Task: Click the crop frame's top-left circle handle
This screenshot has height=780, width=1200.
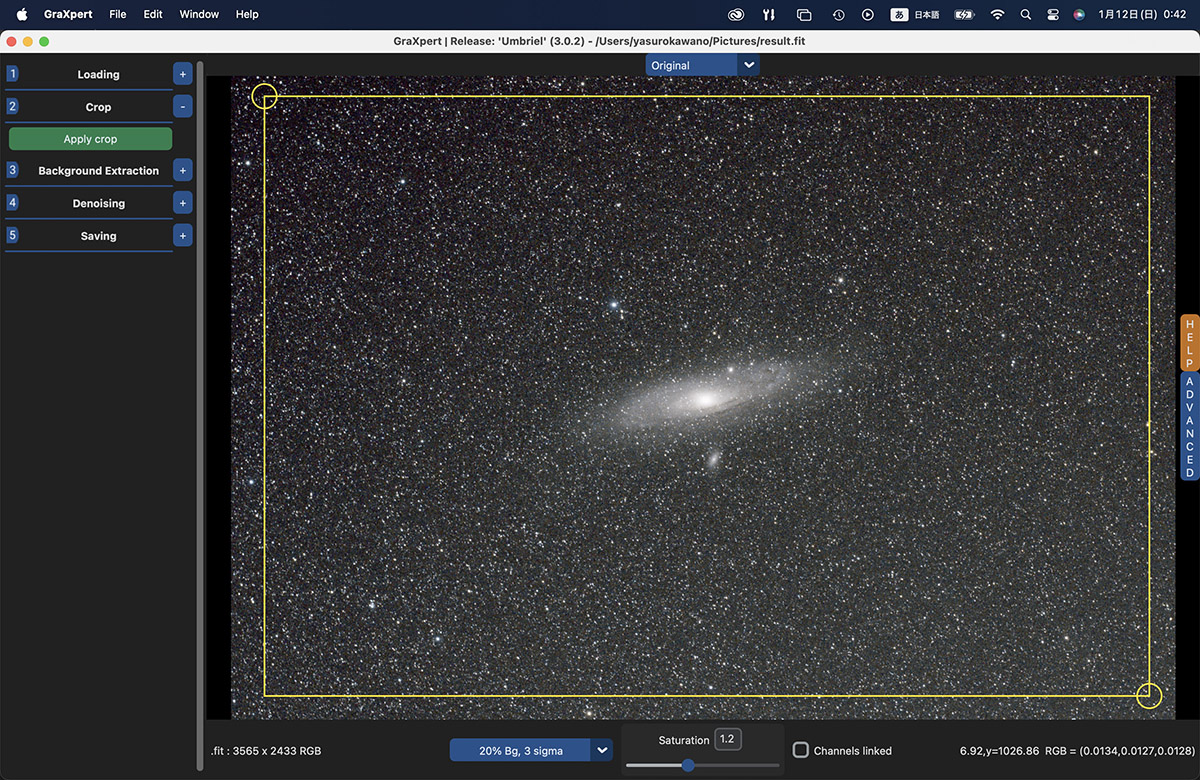Action: (264, 96)
